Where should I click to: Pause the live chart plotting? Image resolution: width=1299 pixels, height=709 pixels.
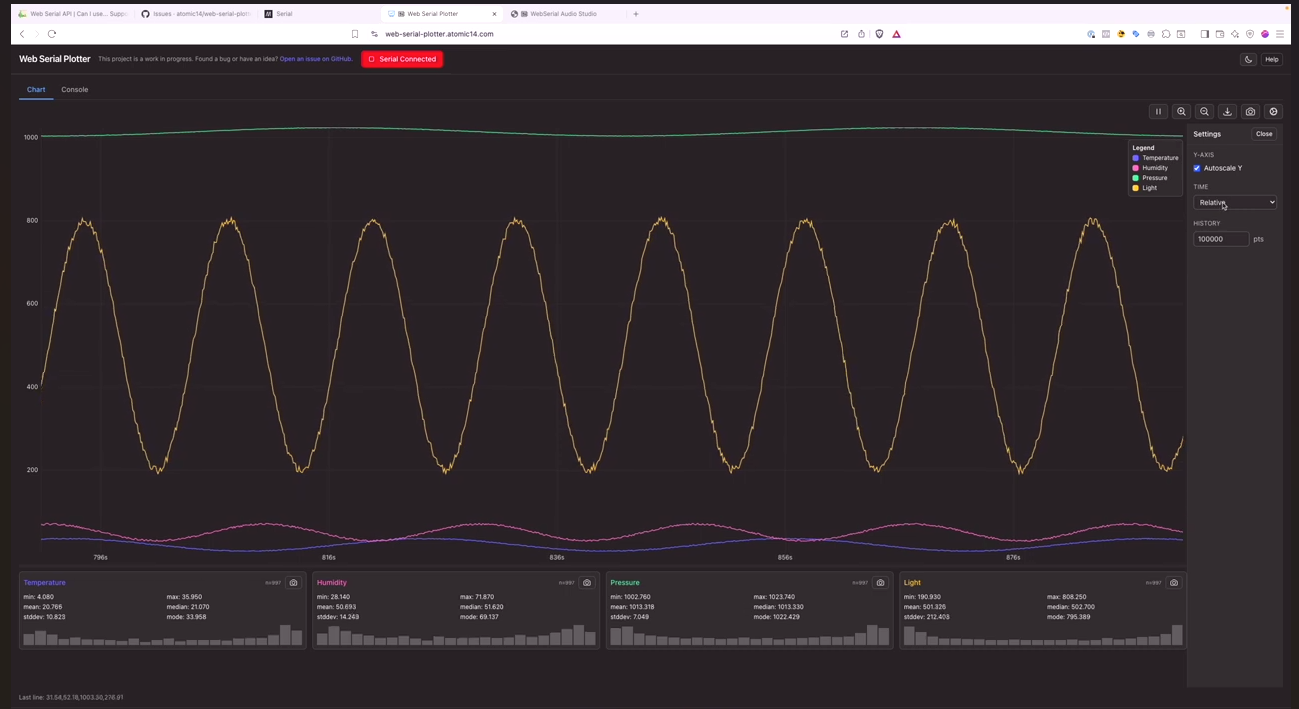point(1158,112)
